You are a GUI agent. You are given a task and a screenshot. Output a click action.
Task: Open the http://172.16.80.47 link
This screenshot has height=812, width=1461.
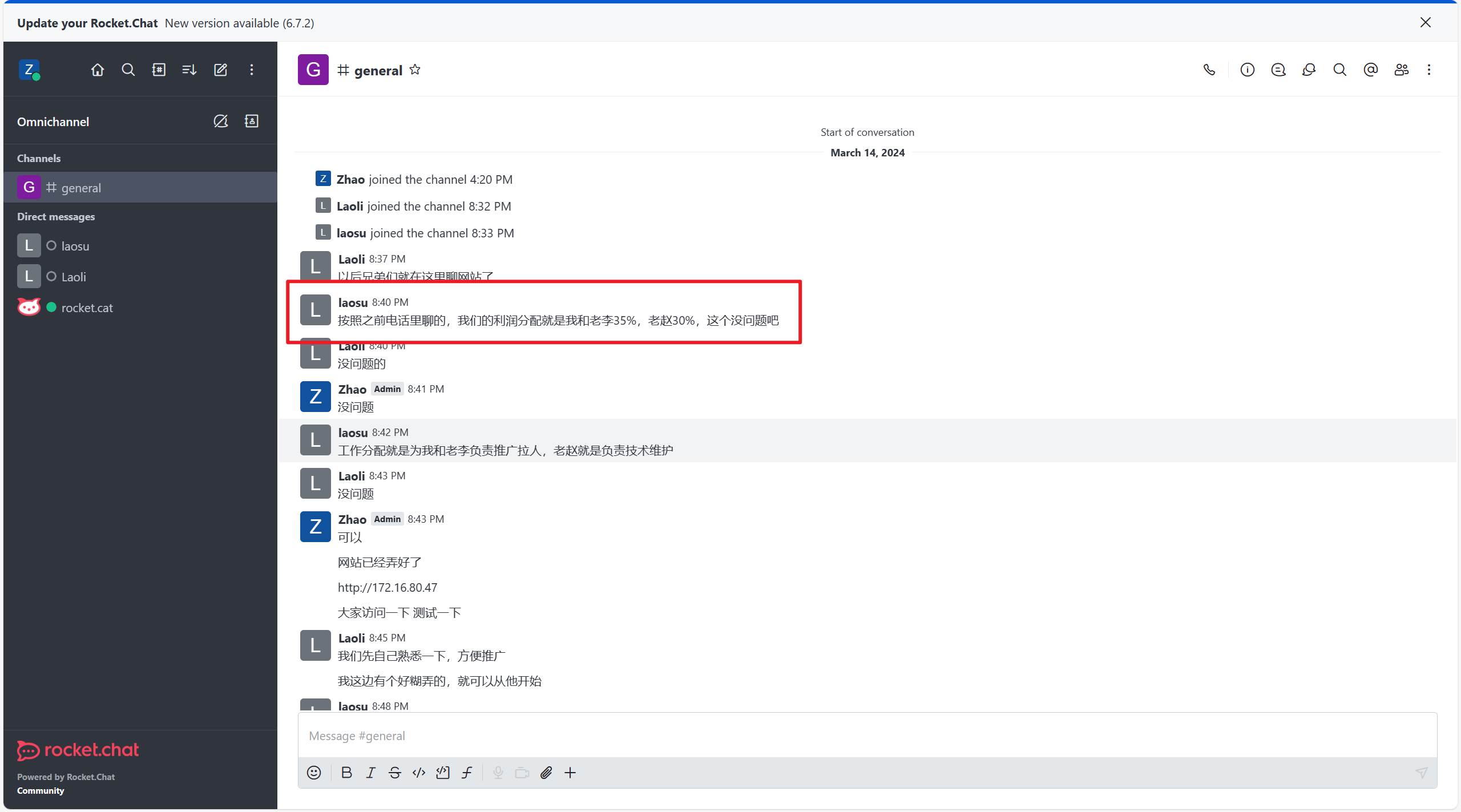pos(388,587)
